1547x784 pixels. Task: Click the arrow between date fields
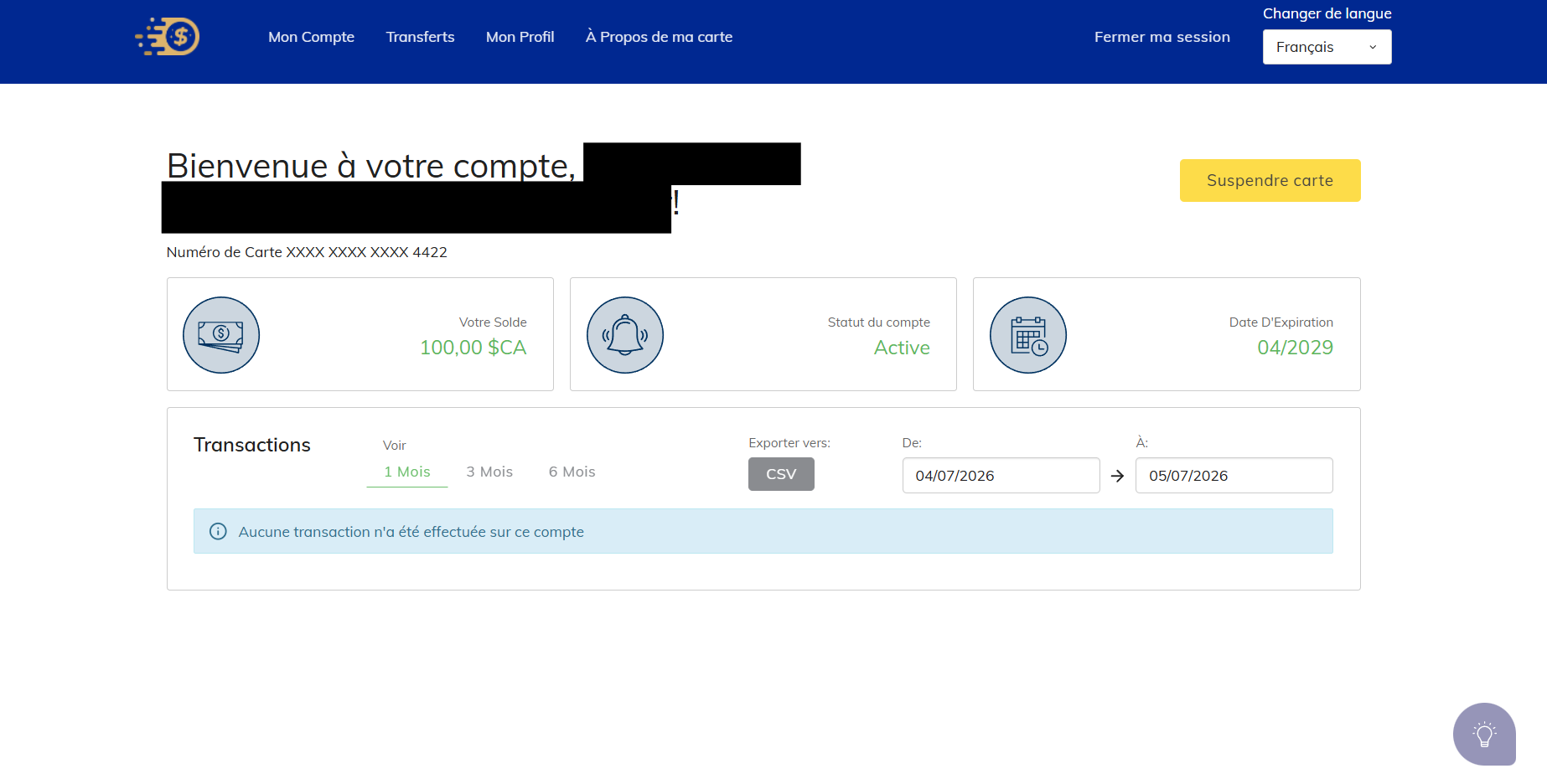pyautogui.click(x=1117, y=476)
